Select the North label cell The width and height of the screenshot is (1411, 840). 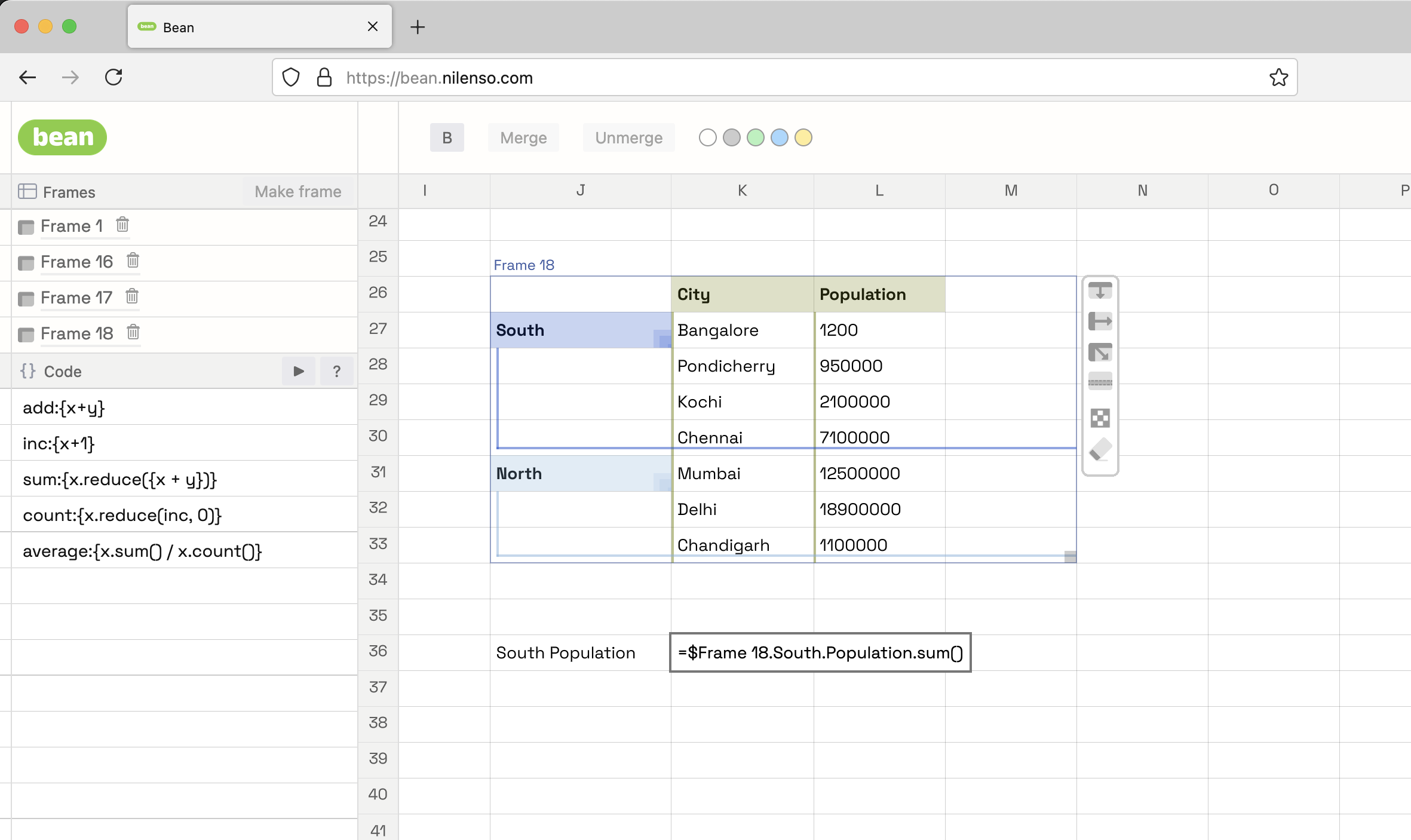coord(581,473)
